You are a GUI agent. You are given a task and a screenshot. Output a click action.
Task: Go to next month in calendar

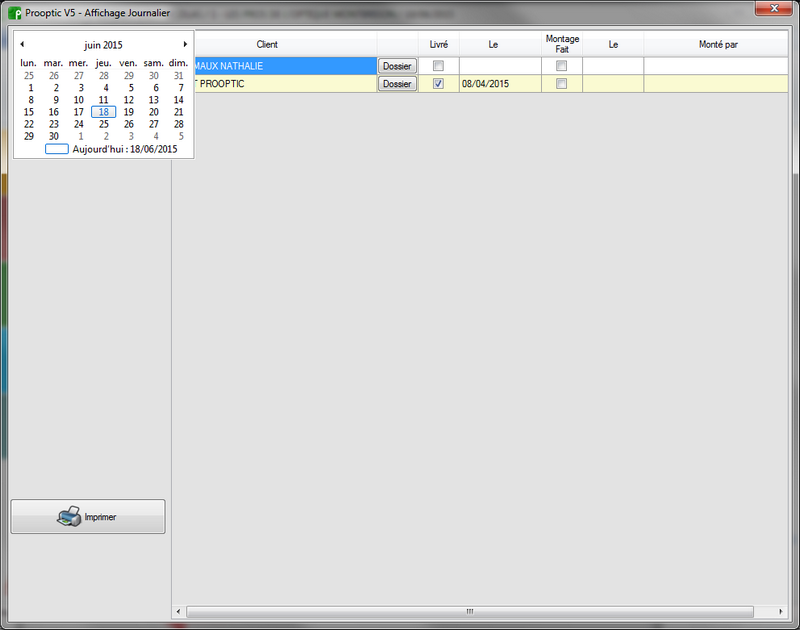point(185,44)
